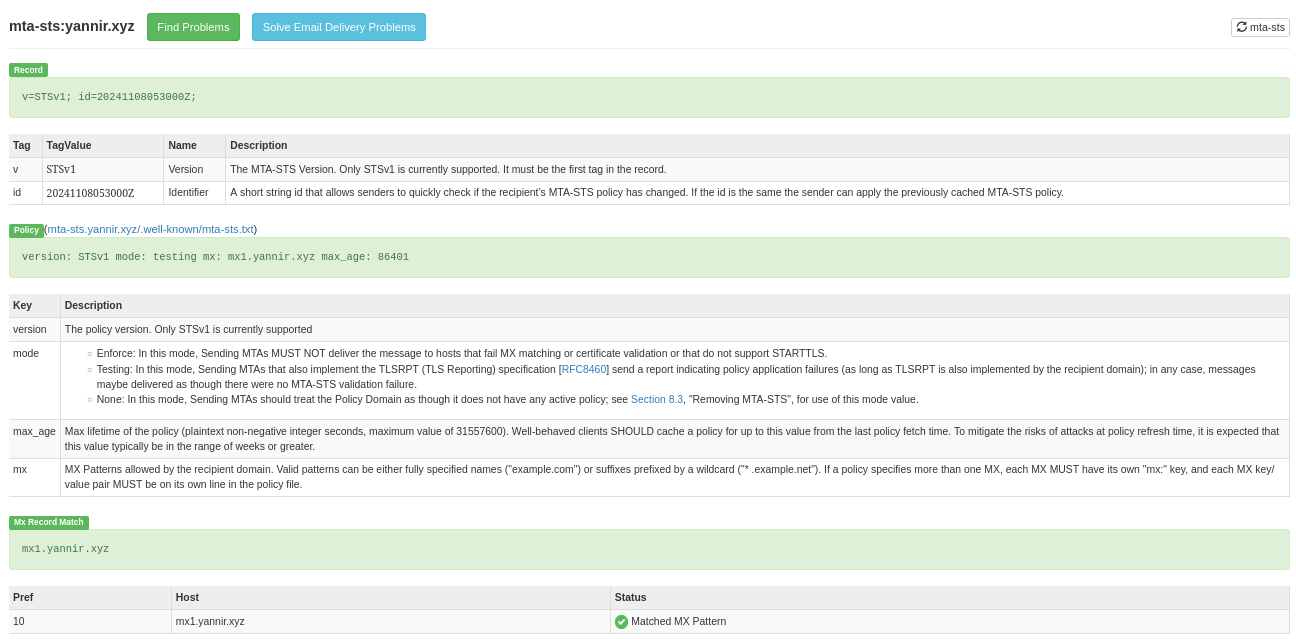Follow the RFC8460 link
The height and width of the screenshot is (639, 1296).
(584, 369)
